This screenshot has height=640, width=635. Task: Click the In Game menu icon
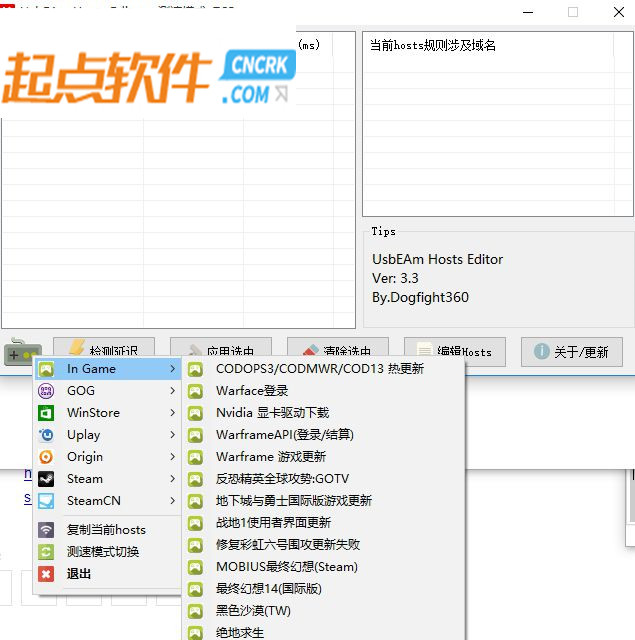pyautogui.click(x=46, y=369)
